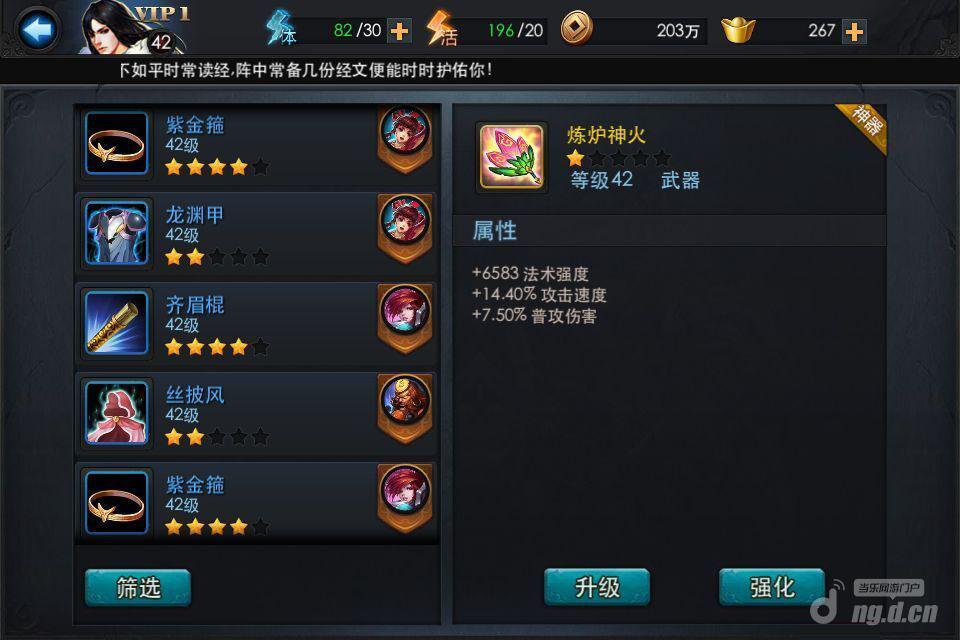Tap the gold ingot currency icon
Screen dimensions: 960x640
point(738,29)
